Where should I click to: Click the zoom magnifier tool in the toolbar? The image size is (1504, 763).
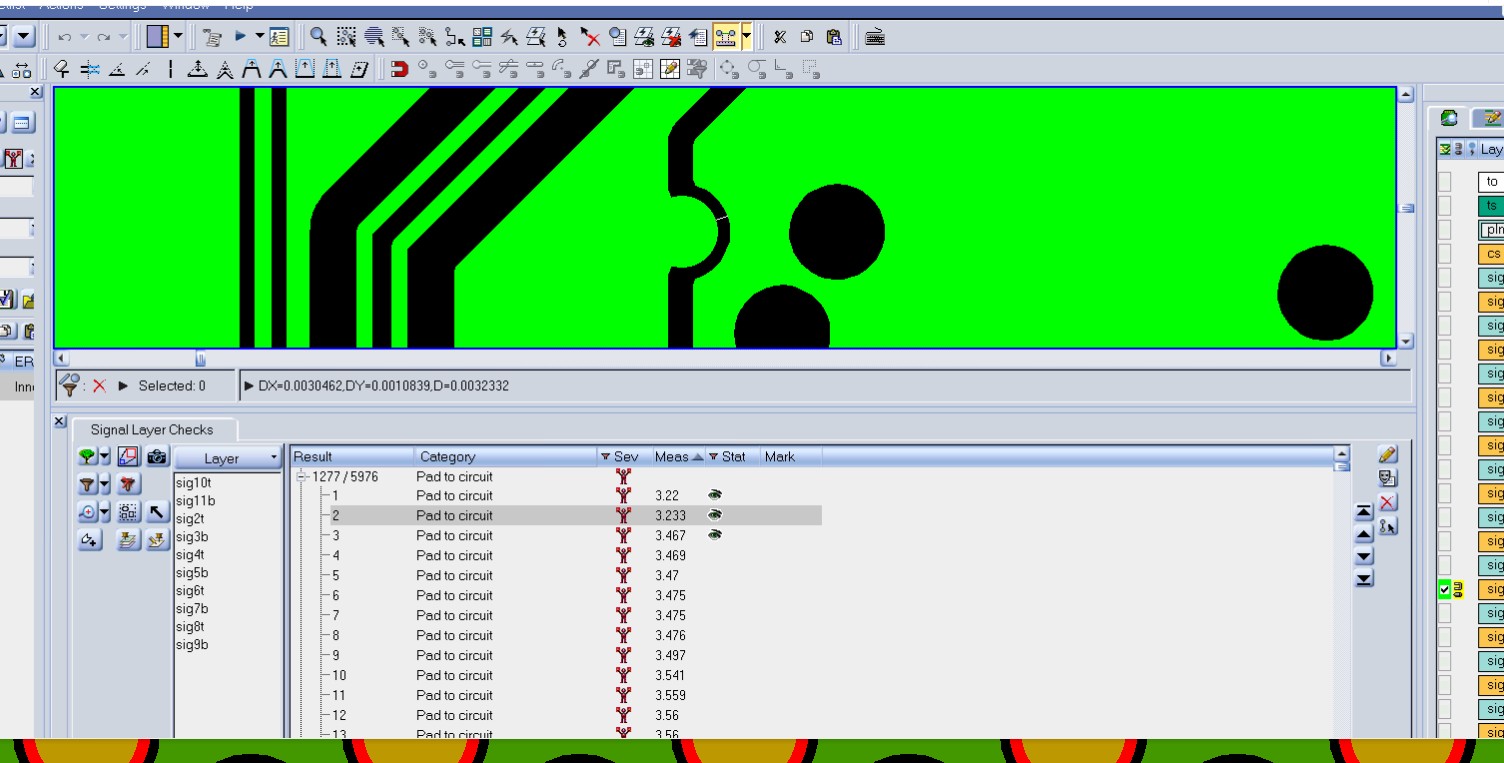pyautogui.click(x=319, y=38)
